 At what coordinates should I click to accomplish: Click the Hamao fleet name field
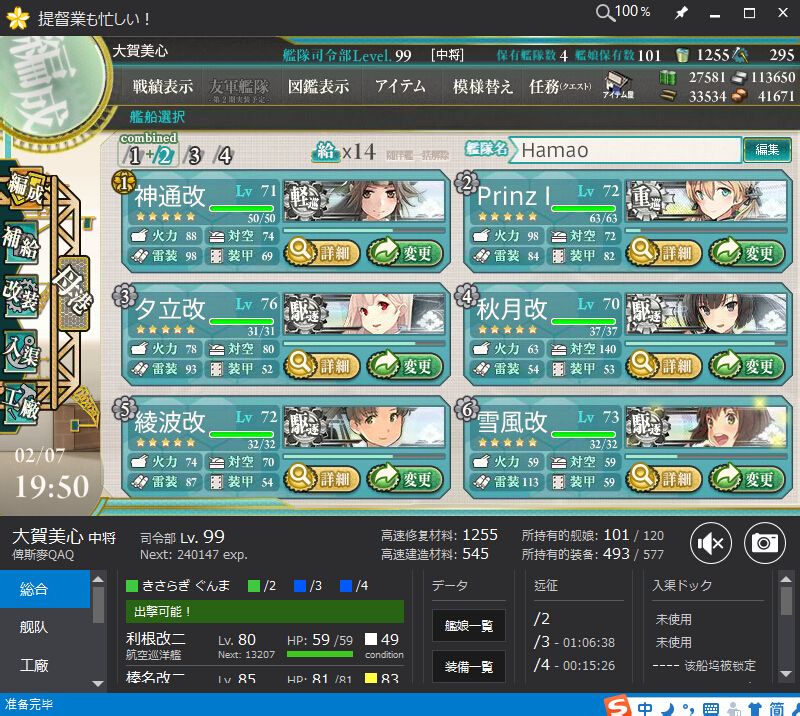(626, 150)
